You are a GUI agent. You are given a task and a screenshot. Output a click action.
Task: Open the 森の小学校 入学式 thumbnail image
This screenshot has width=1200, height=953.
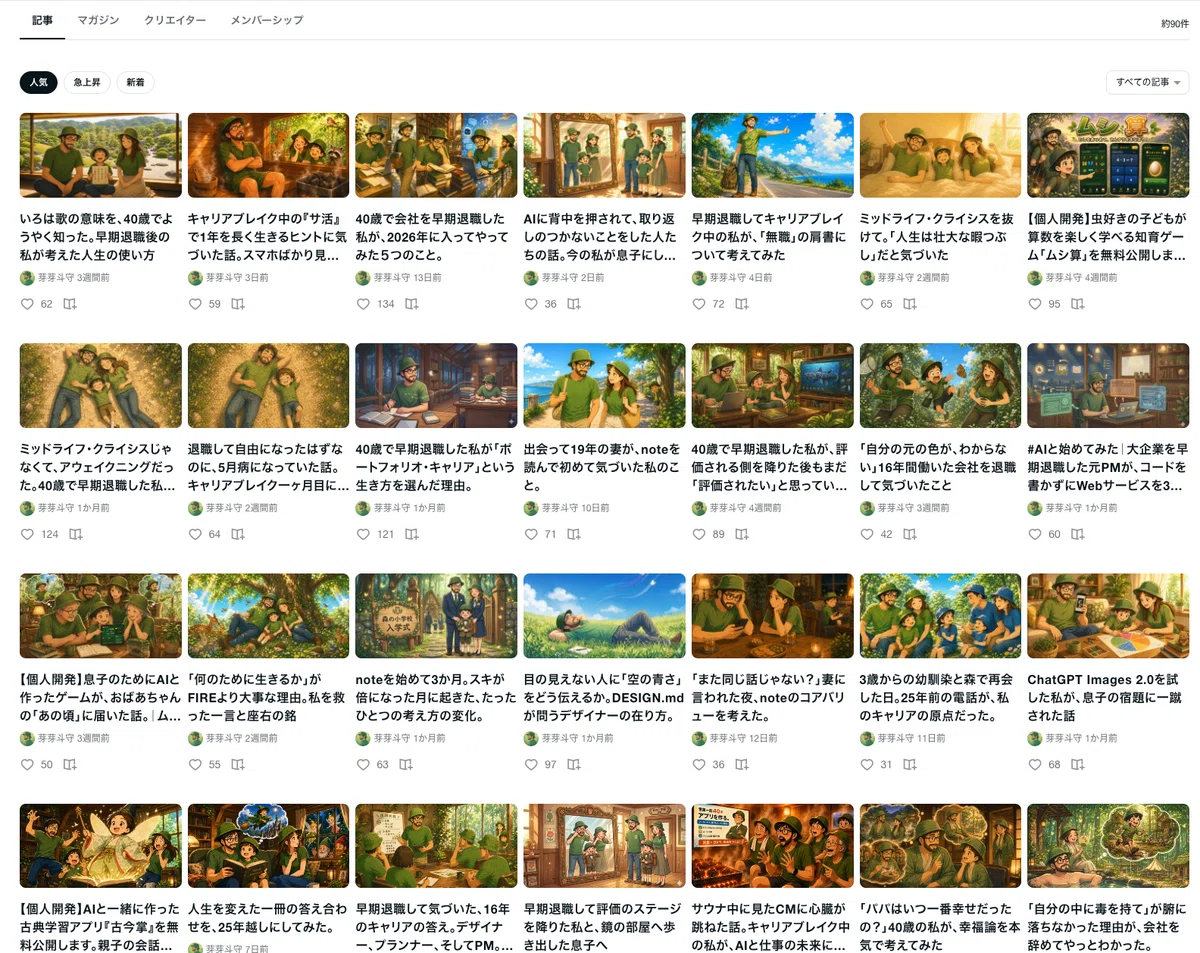pyautogui.click(x=436, y=616)
